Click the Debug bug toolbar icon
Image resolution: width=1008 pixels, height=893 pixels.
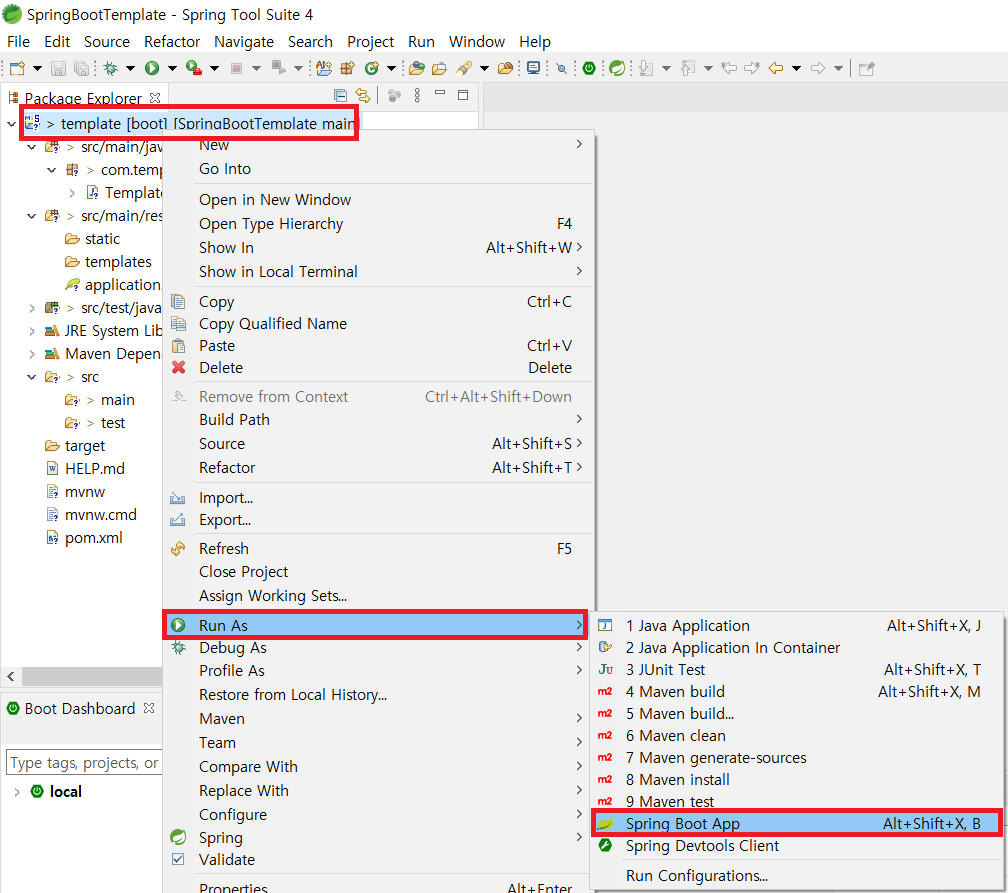pyautogui.click(x=111, y=68)
